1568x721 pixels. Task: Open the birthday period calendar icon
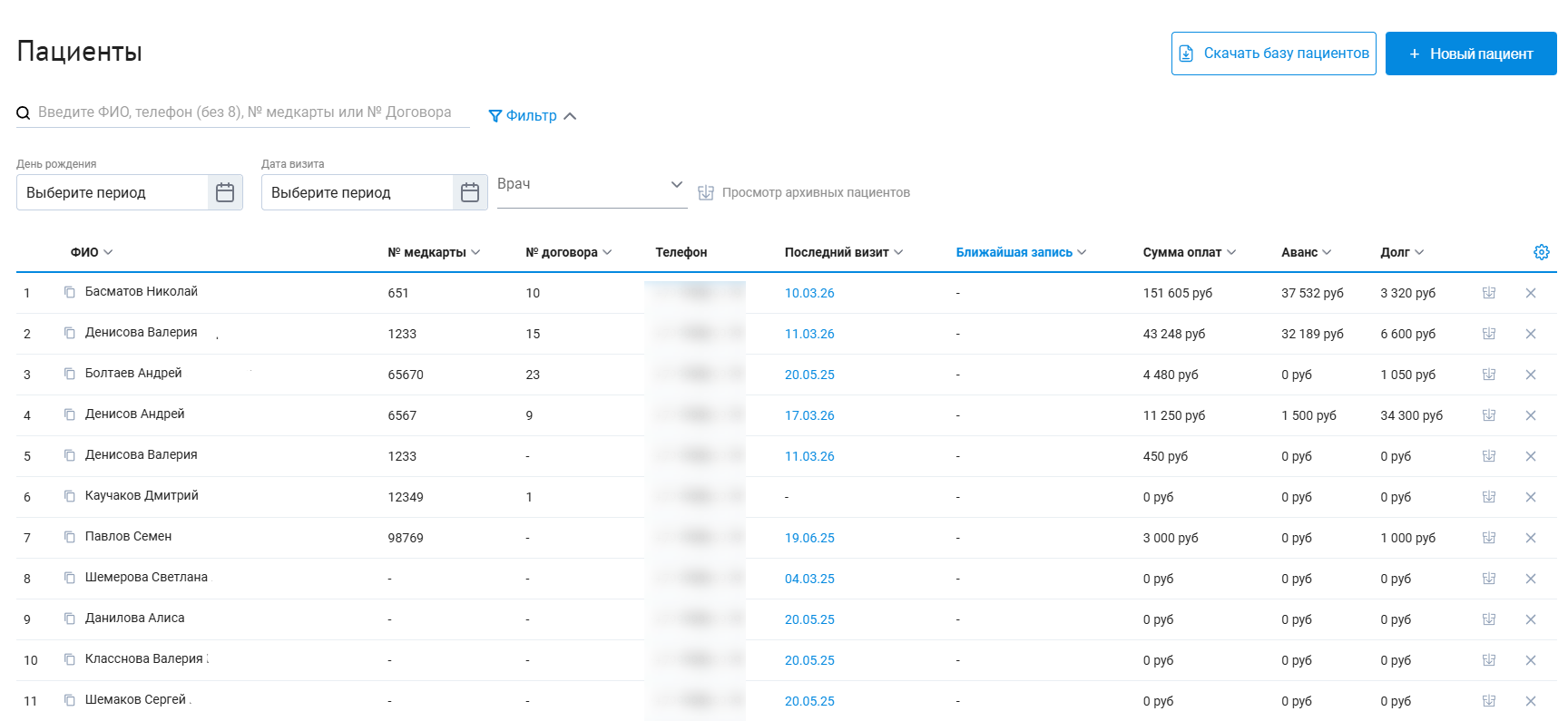coord(225,192)
